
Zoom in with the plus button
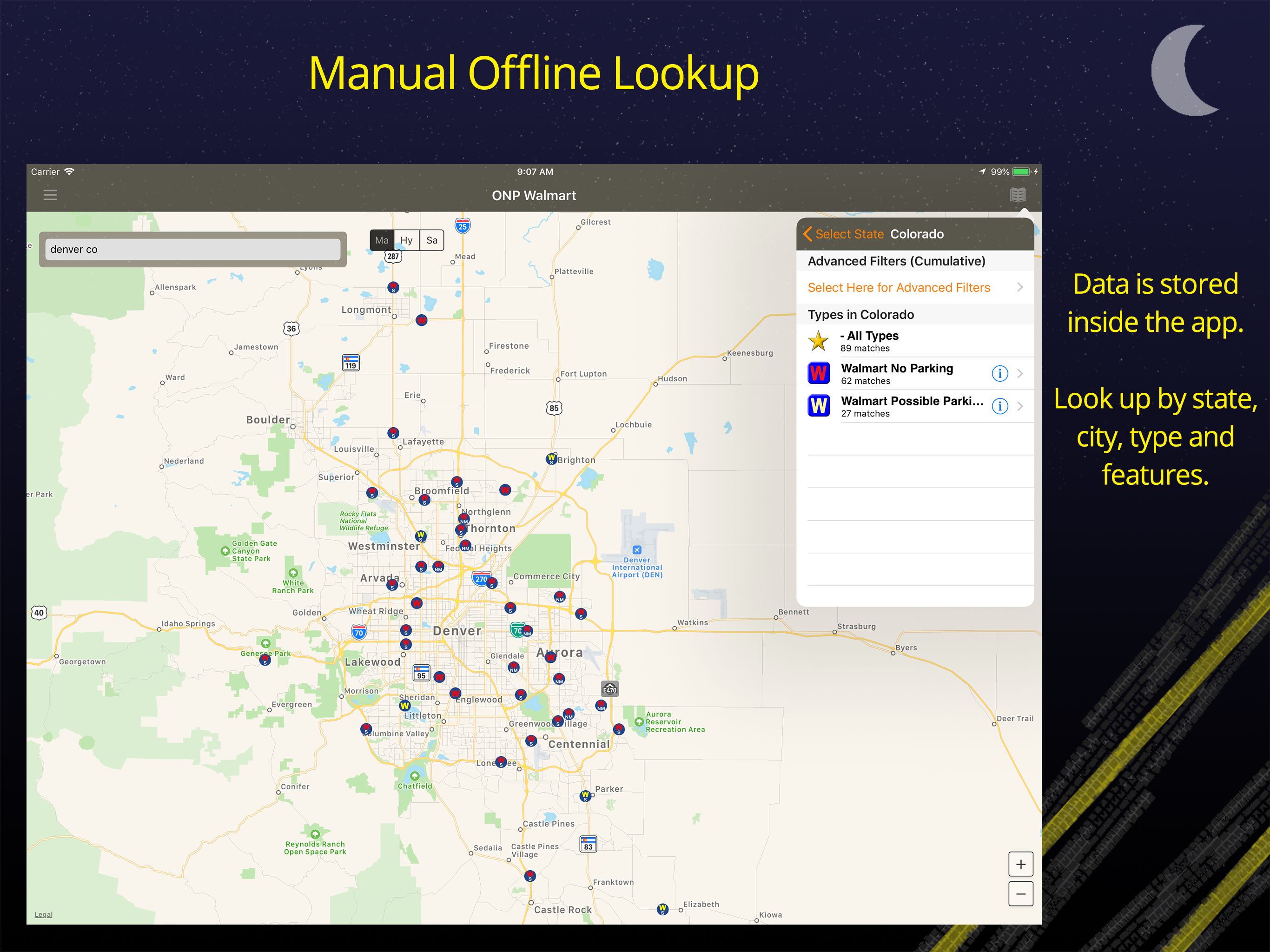pos(1020,864)
